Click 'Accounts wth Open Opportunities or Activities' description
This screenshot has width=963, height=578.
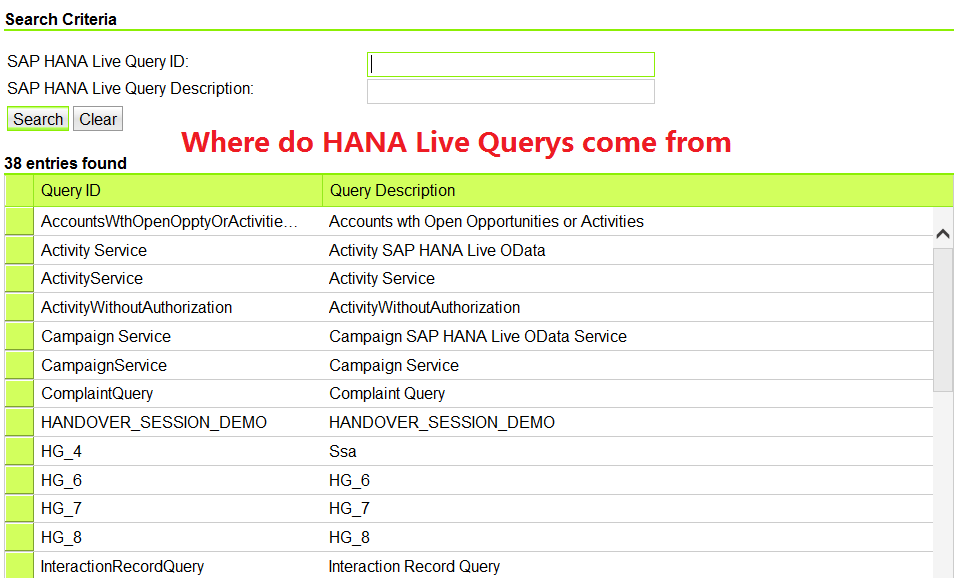[x=486, y=221]
